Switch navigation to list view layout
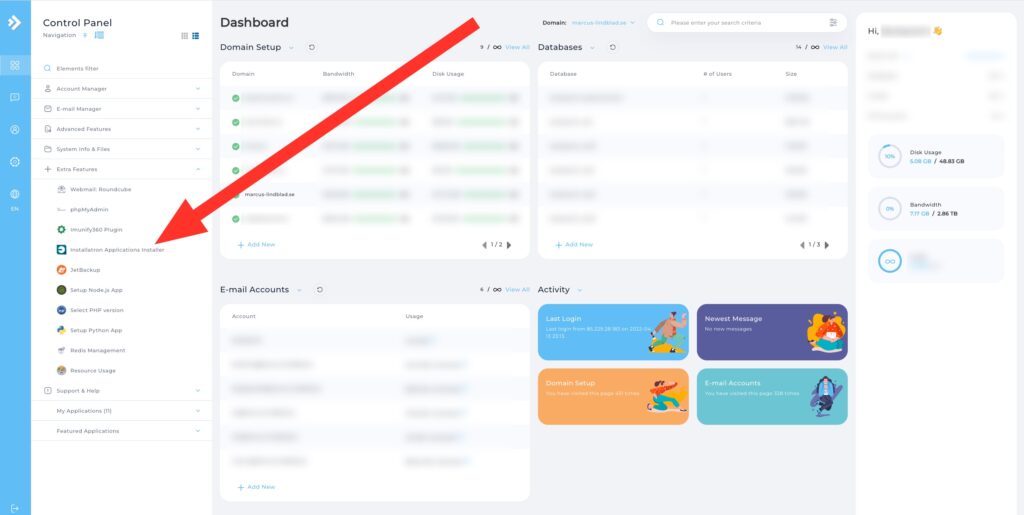 click(195, 36)
